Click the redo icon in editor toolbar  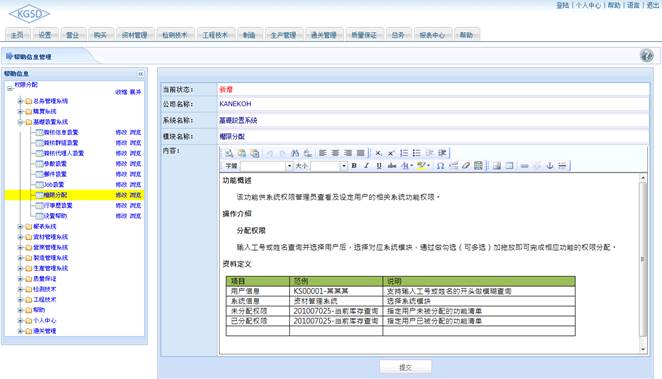coord(282,153)
